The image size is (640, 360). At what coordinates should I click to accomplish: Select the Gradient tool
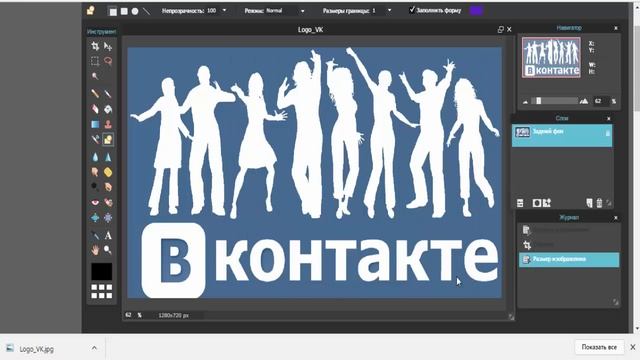tap(95, 124)
